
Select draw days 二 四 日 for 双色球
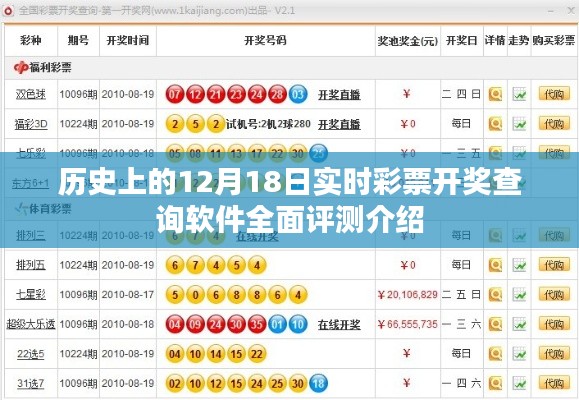(461, 94)
